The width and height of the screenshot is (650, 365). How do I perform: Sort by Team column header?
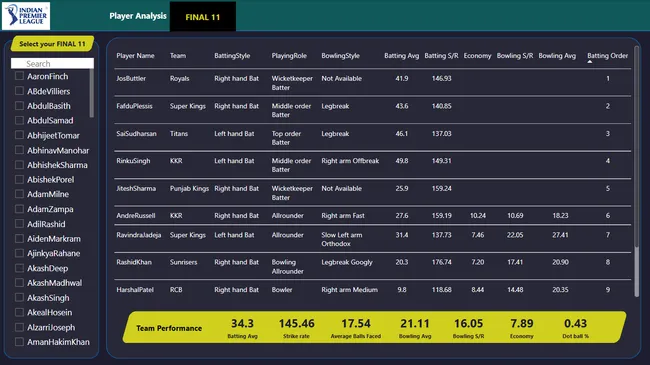coord(178,56)
